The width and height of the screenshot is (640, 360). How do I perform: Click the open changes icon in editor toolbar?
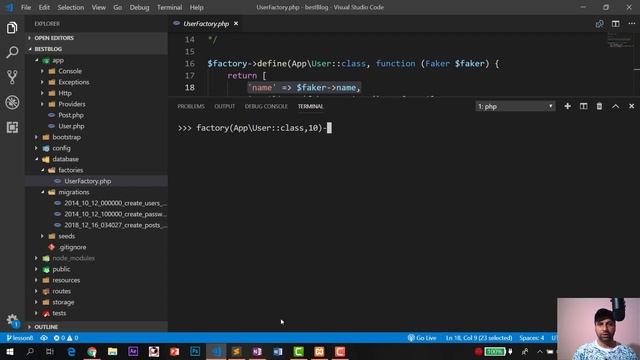[599, 24]
